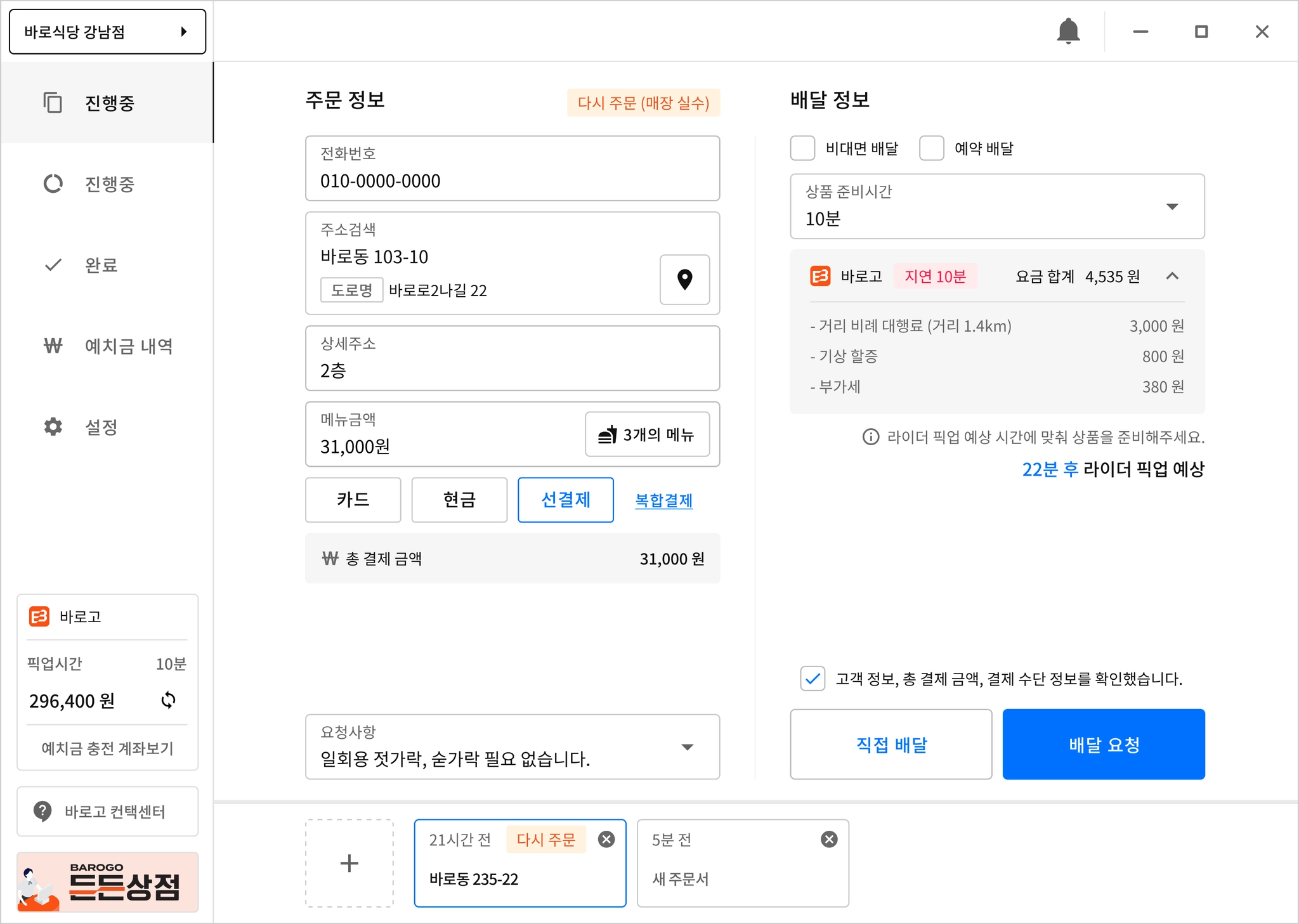Close the 바로동 235-22 order tab

pyautogui.click(x=606, y=840)
